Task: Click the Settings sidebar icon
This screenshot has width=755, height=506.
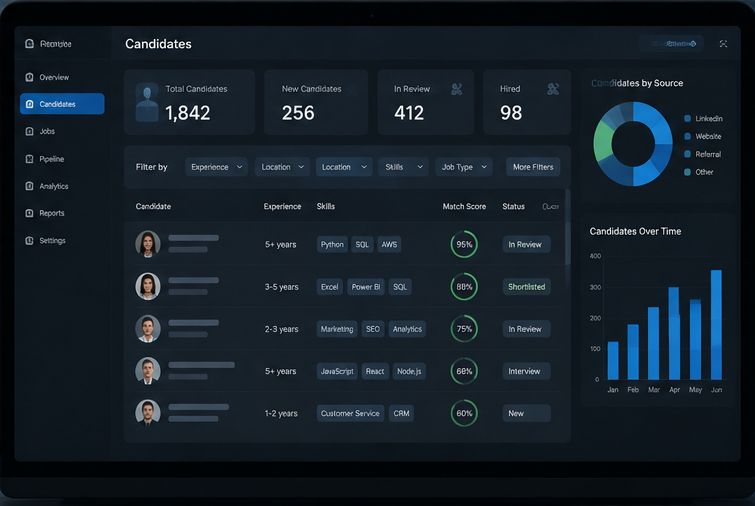Action: pyautogui.click(x=29, y=240)
